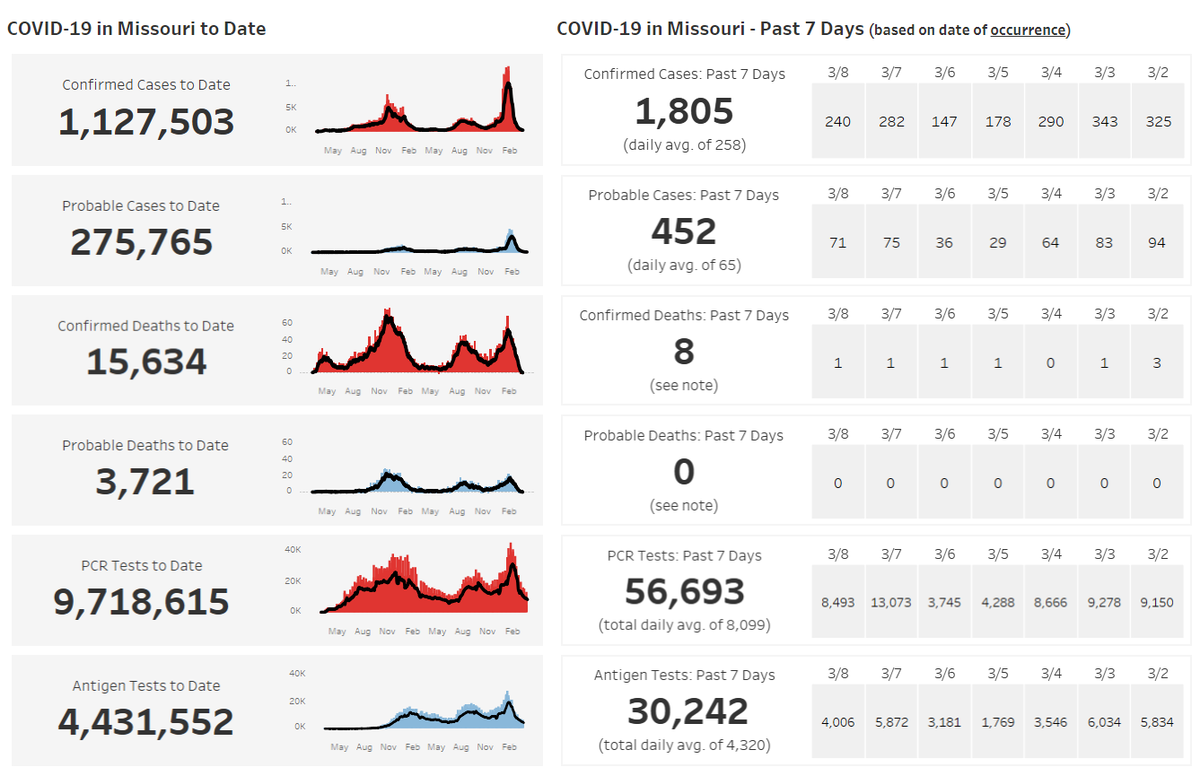Click the 3/3 antigen tests cell showing 6,034
The image size is (1200, 776).
point(1104,722)
